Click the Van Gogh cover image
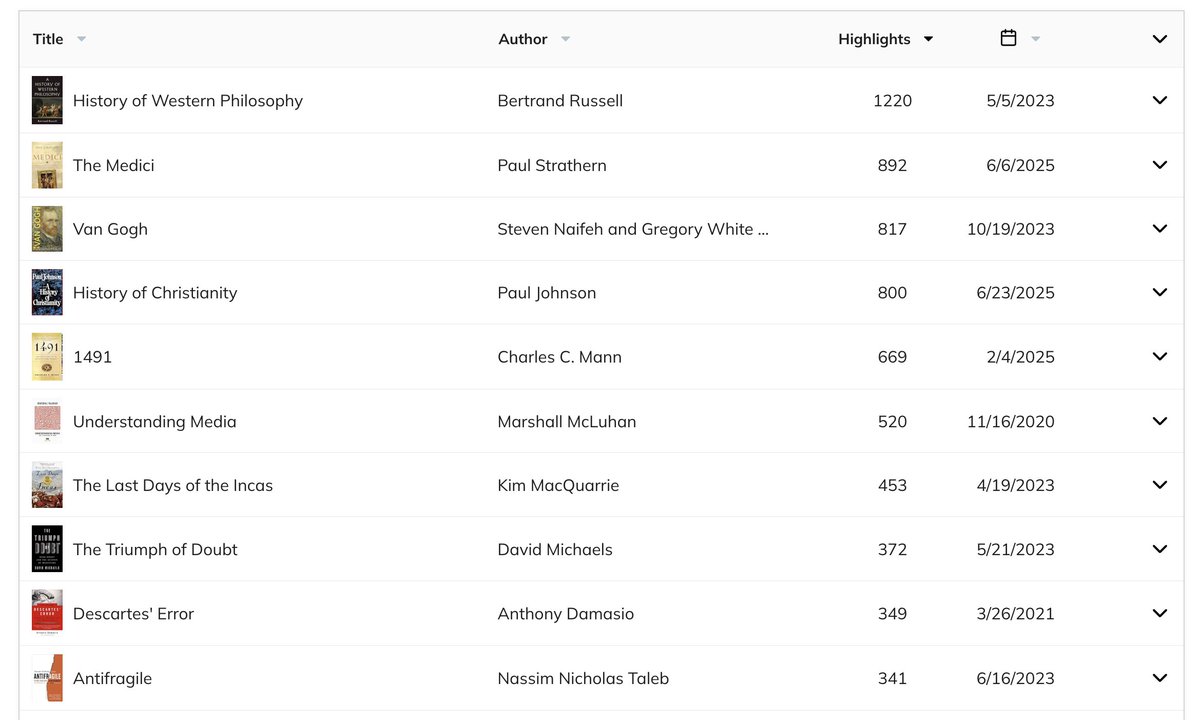The image size is (1200, 720). 47,229
